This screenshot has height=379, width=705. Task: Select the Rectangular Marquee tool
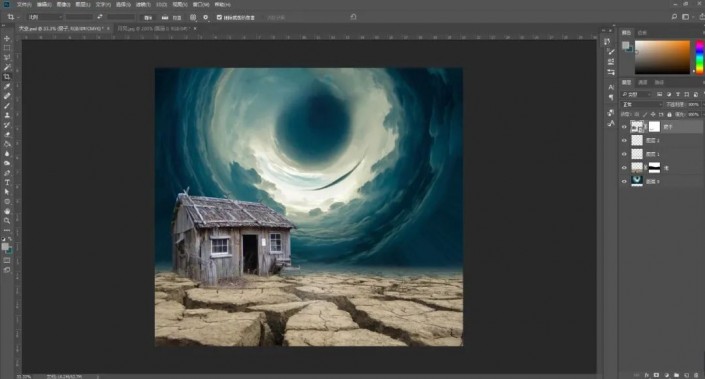coord(7,48)
